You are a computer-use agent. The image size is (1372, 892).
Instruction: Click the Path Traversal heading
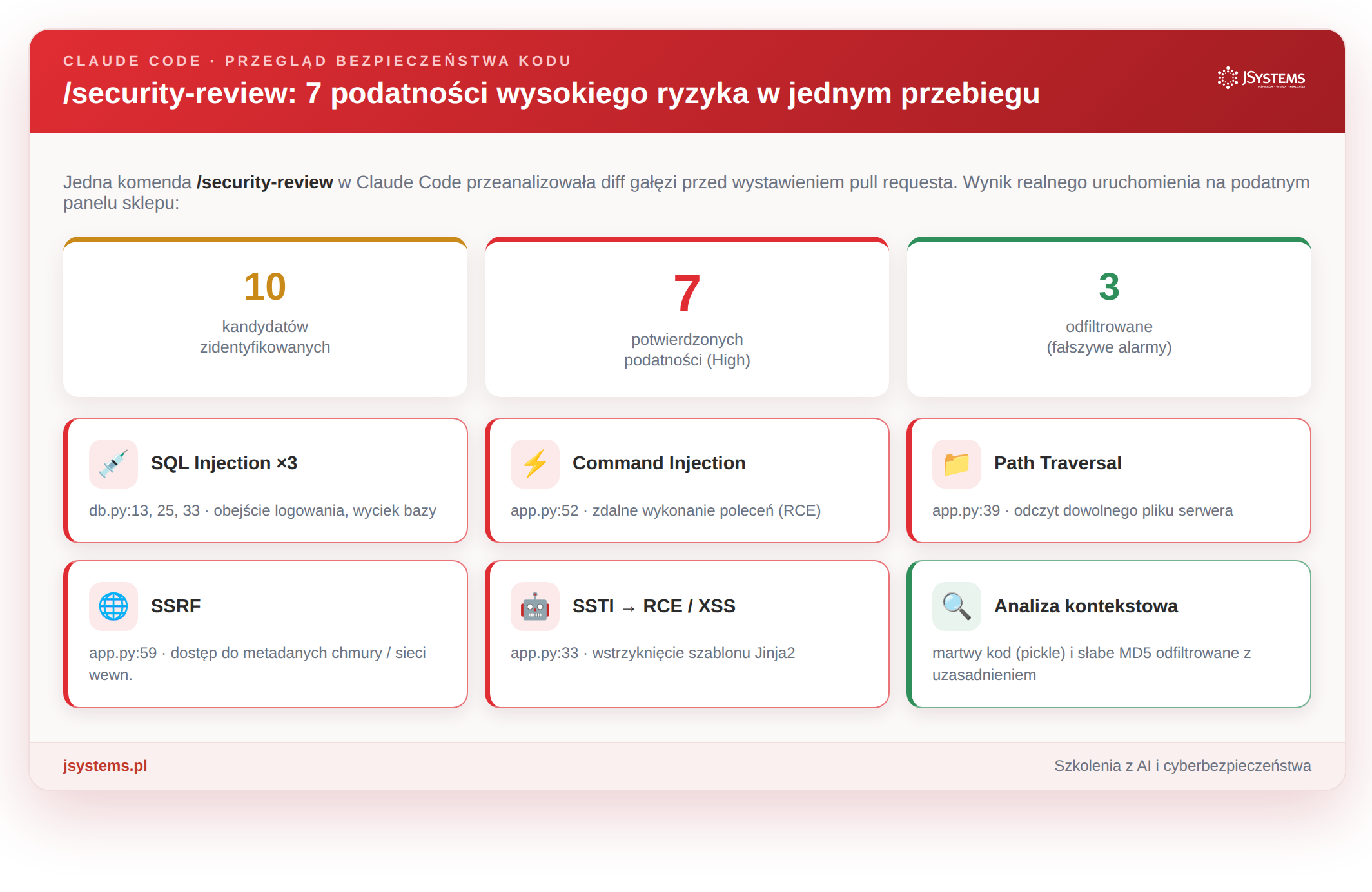point(1058,463)
